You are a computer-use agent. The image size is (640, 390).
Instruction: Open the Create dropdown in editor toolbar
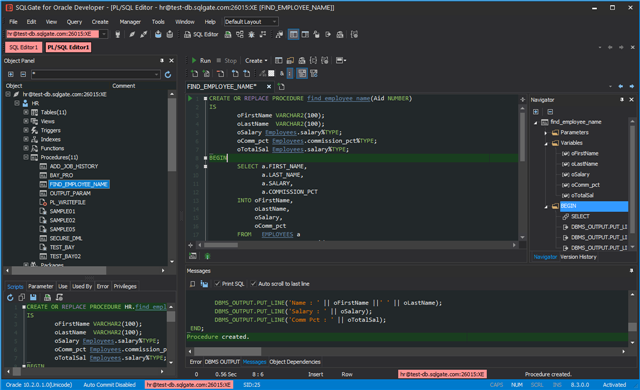(256, 60)
